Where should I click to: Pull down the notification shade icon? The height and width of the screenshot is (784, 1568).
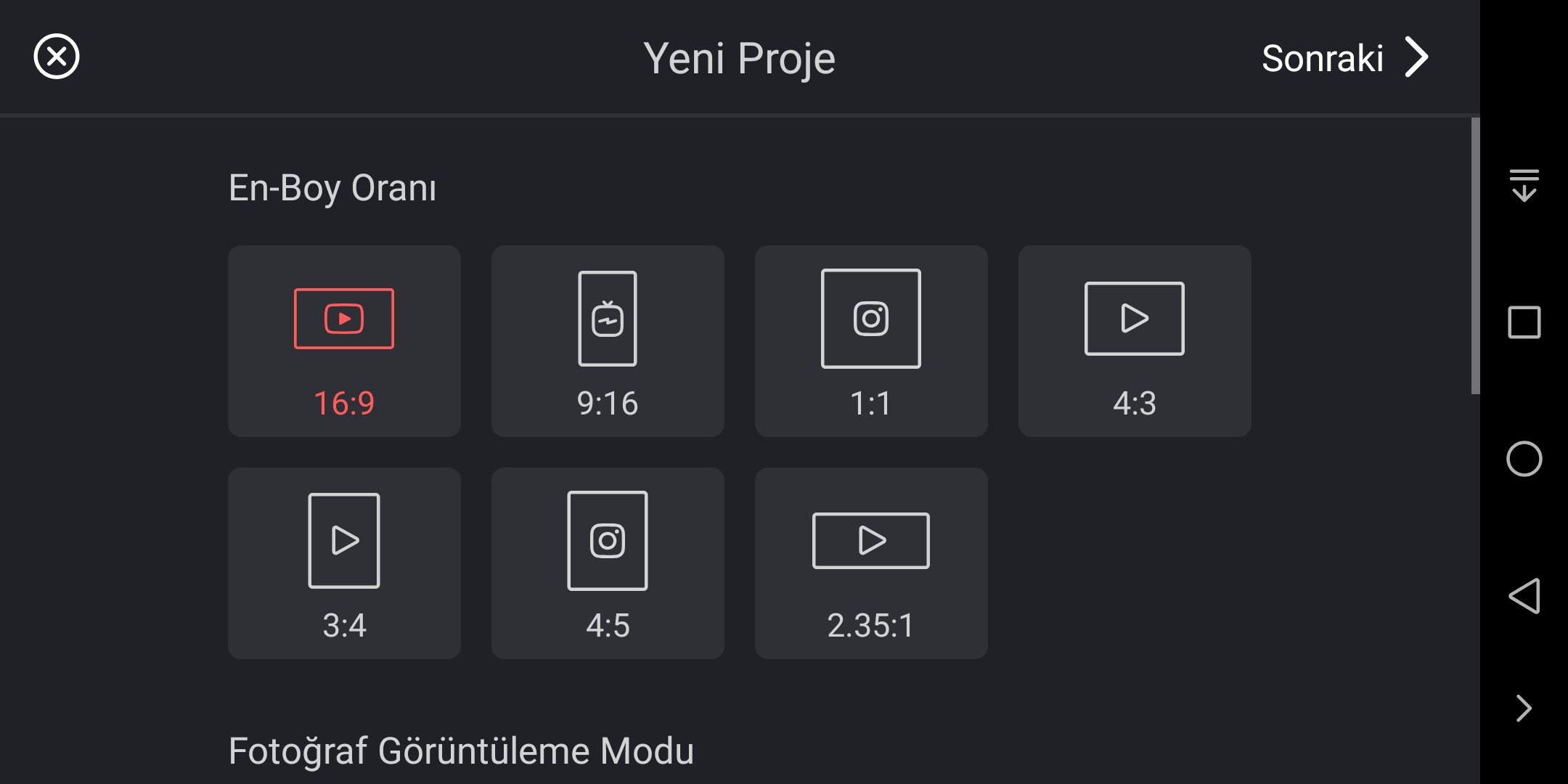[1524, 185]
